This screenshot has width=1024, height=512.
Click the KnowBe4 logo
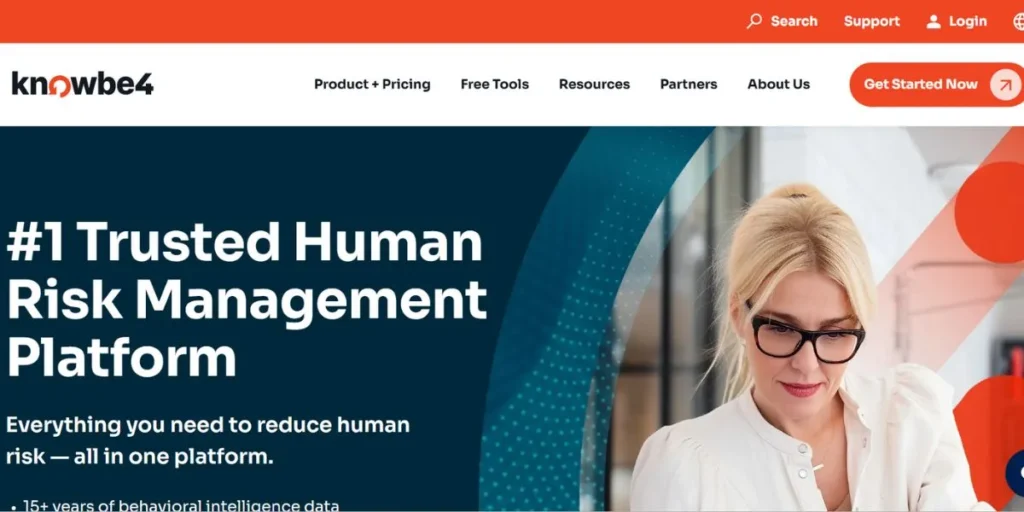click(83, 85)
